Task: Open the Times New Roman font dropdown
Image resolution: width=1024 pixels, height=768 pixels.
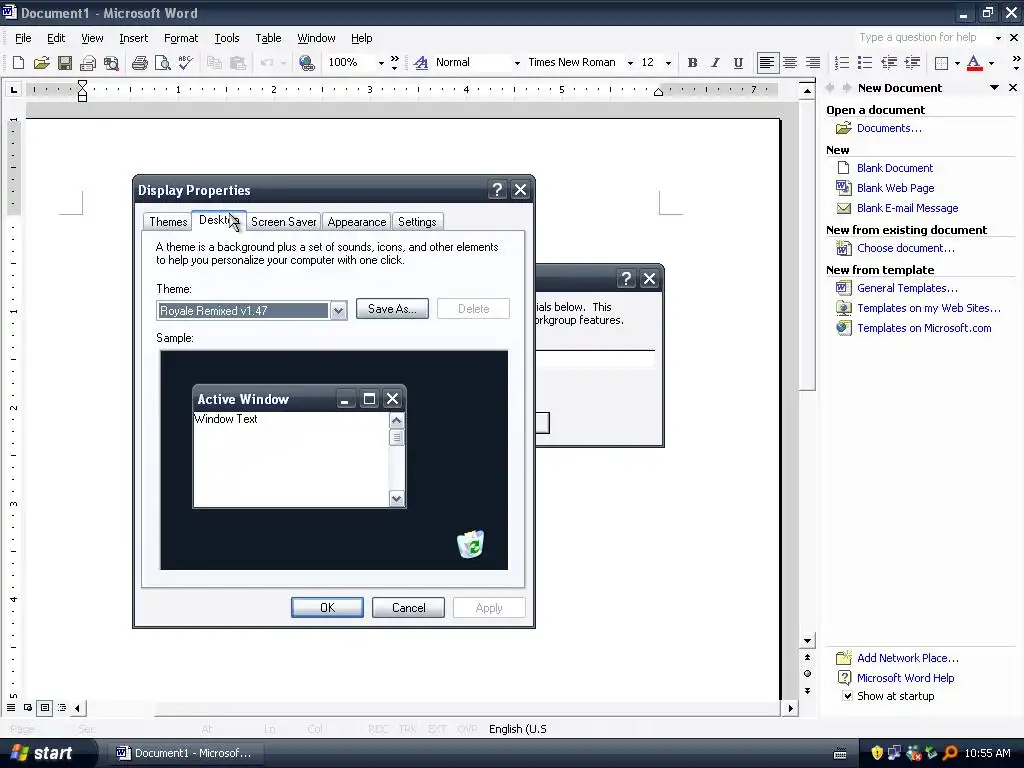Action: click(x=630, y=63)
